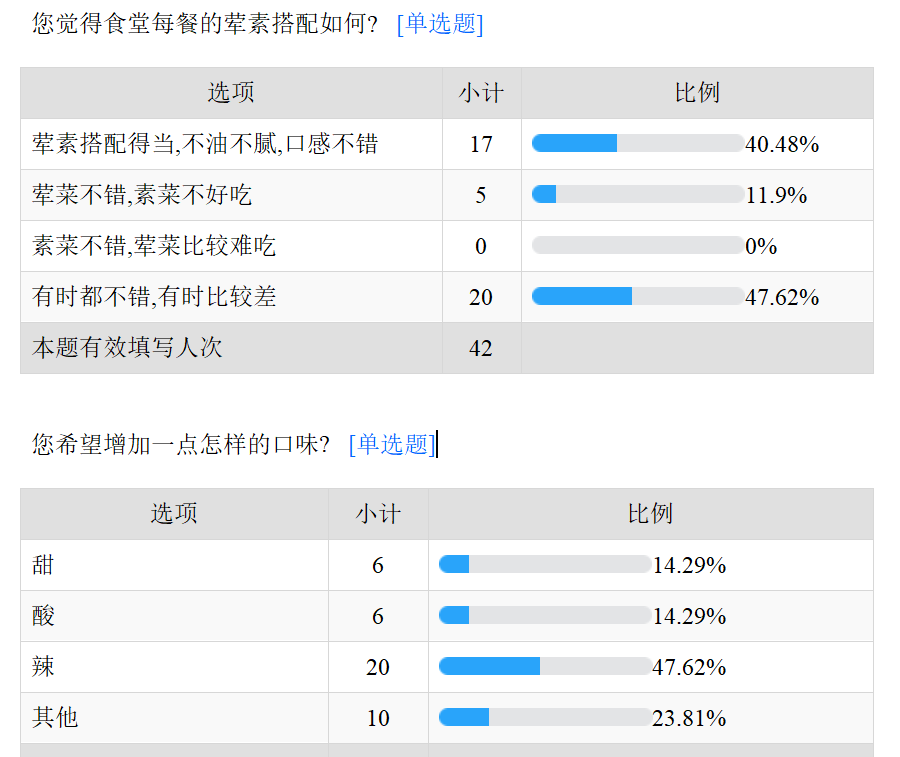The width and height of the screenshot is (900, 757).
Task: Click the 23.81% progress bar for 其他
Action: [544, 718]
